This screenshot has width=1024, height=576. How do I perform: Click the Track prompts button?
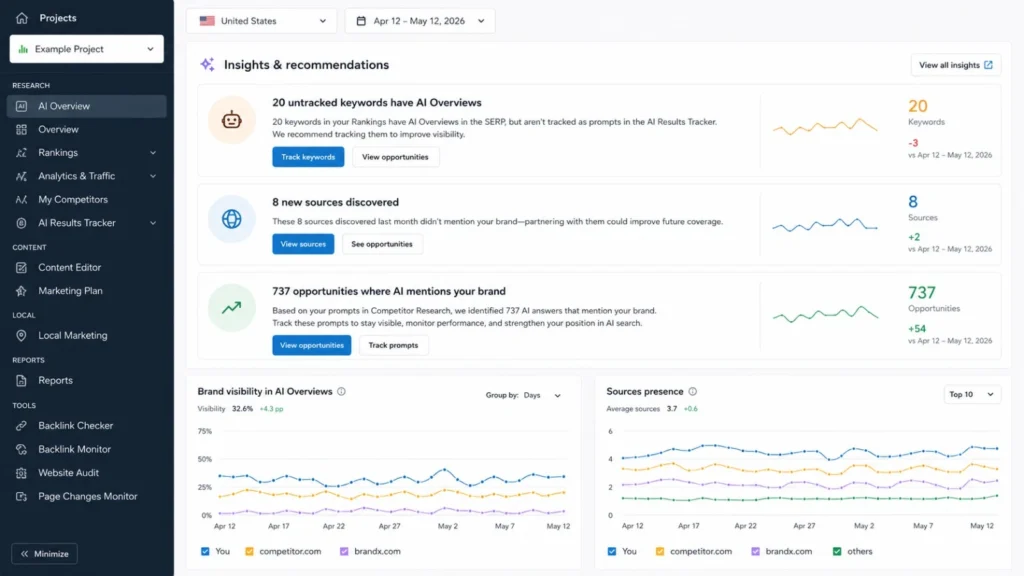tap(393, 345)
